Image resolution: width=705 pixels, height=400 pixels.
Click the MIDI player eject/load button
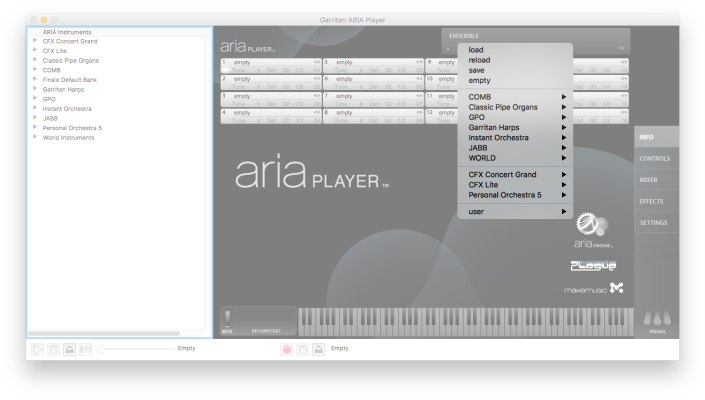coord(70,349)
